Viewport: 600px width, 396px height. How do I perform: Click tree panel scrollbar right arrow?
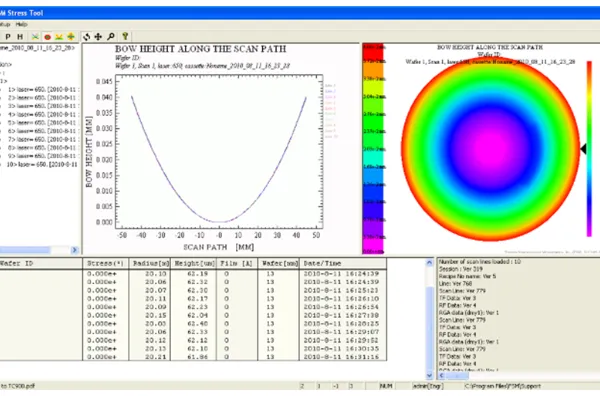75,250
